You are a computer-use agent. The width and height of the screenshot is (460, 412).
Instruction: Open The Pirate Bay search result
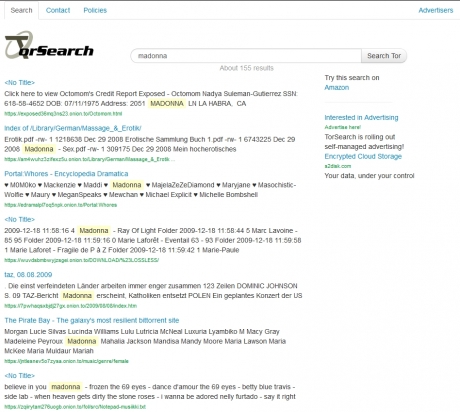[92, 320]
